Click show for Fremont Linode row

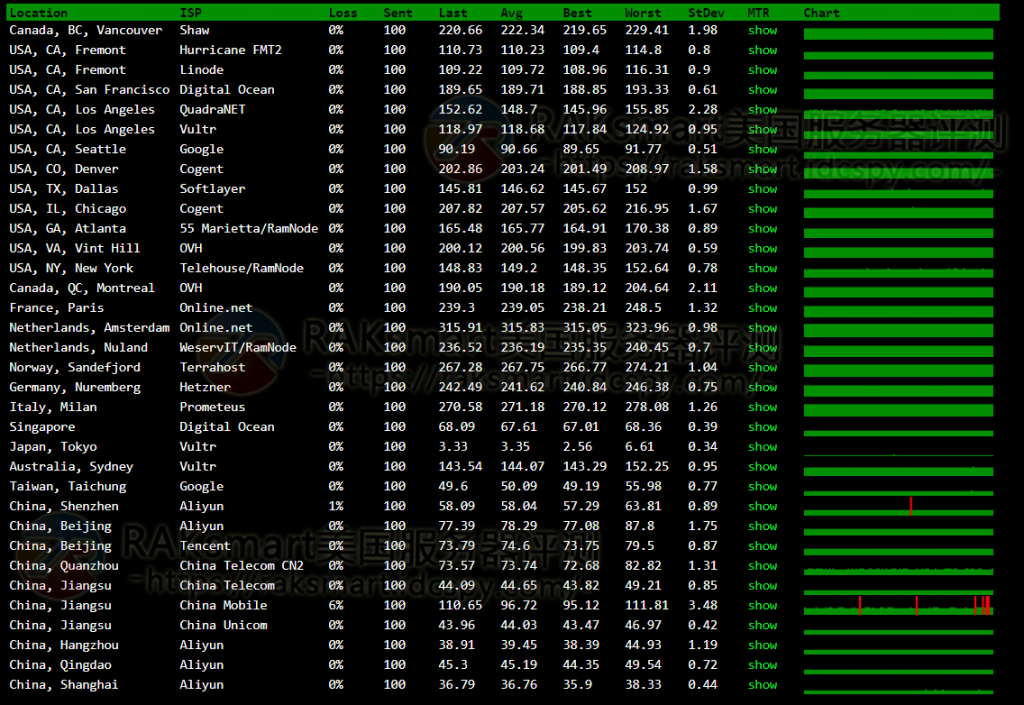pos(762,70)
